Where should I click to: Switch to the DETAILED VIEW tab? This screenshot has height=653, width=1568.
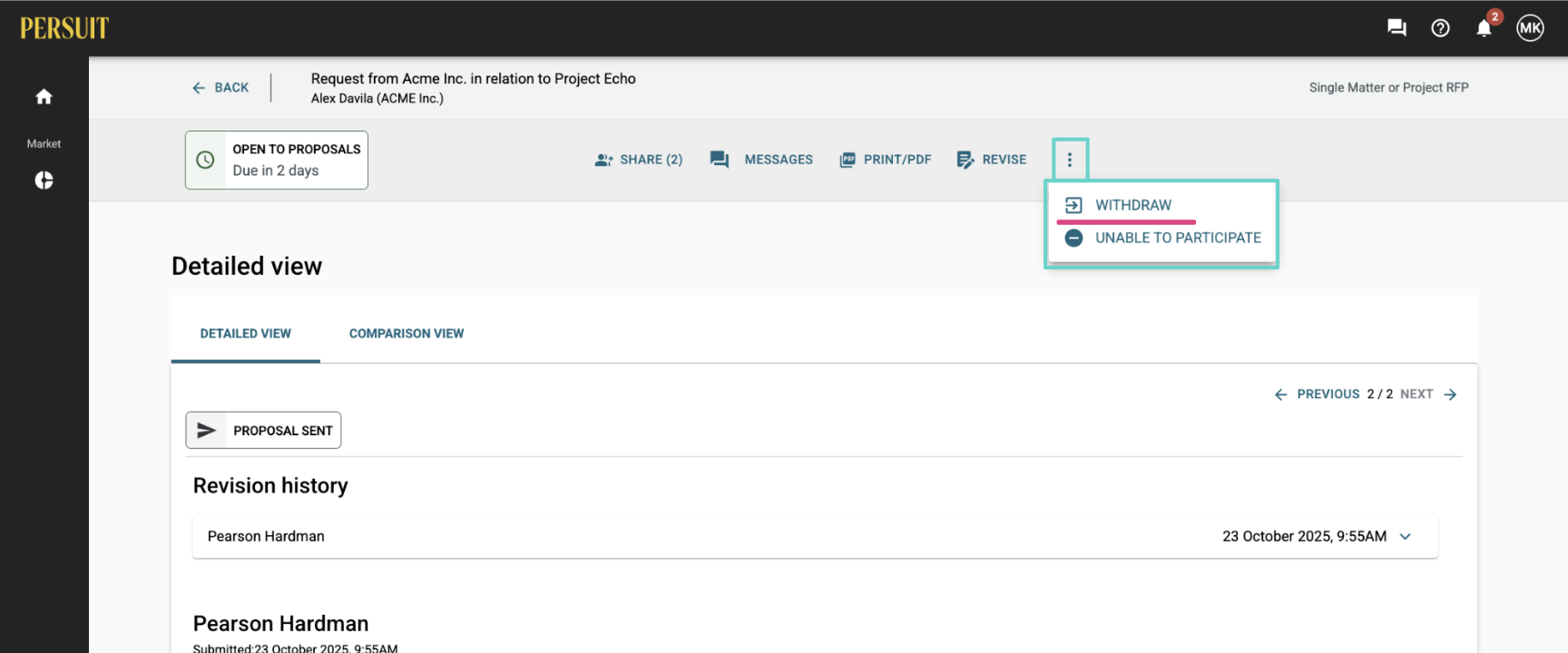pos(246,334)
